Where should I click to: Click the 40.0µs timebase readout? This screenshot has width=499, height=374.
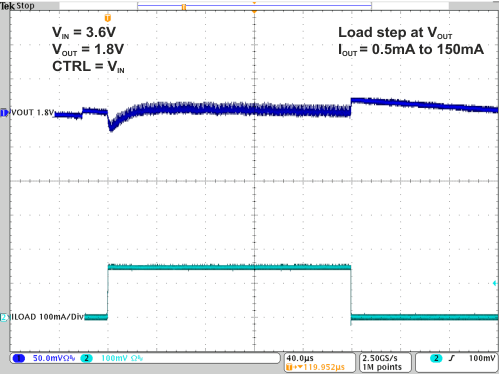tap(300, 358)
